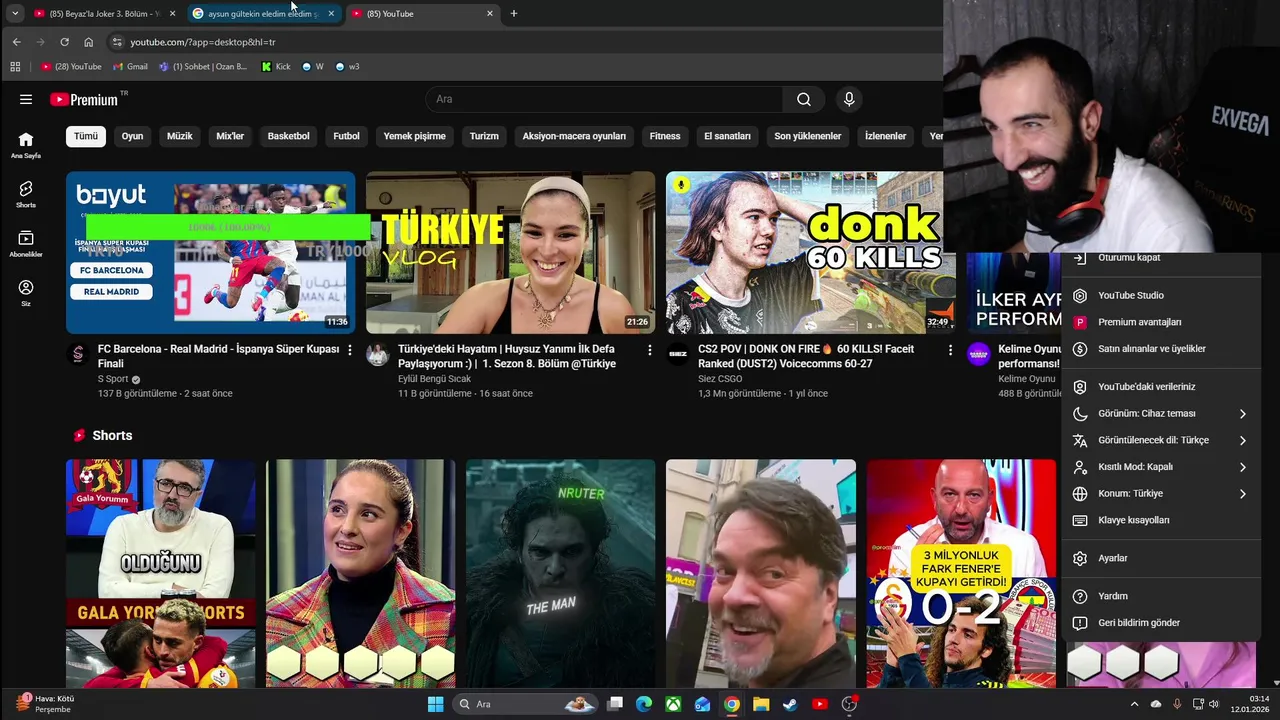Open Chrome tab search dropdown arrow
Viewport: 1280px width, 720px height.
click(x=15, y=13)
